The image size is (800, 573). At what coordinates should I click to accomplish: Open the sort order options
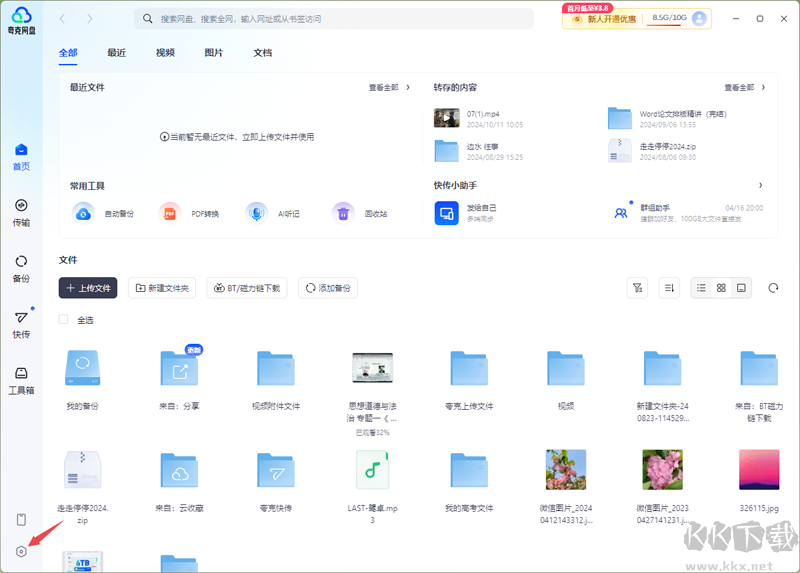[669, 288]
